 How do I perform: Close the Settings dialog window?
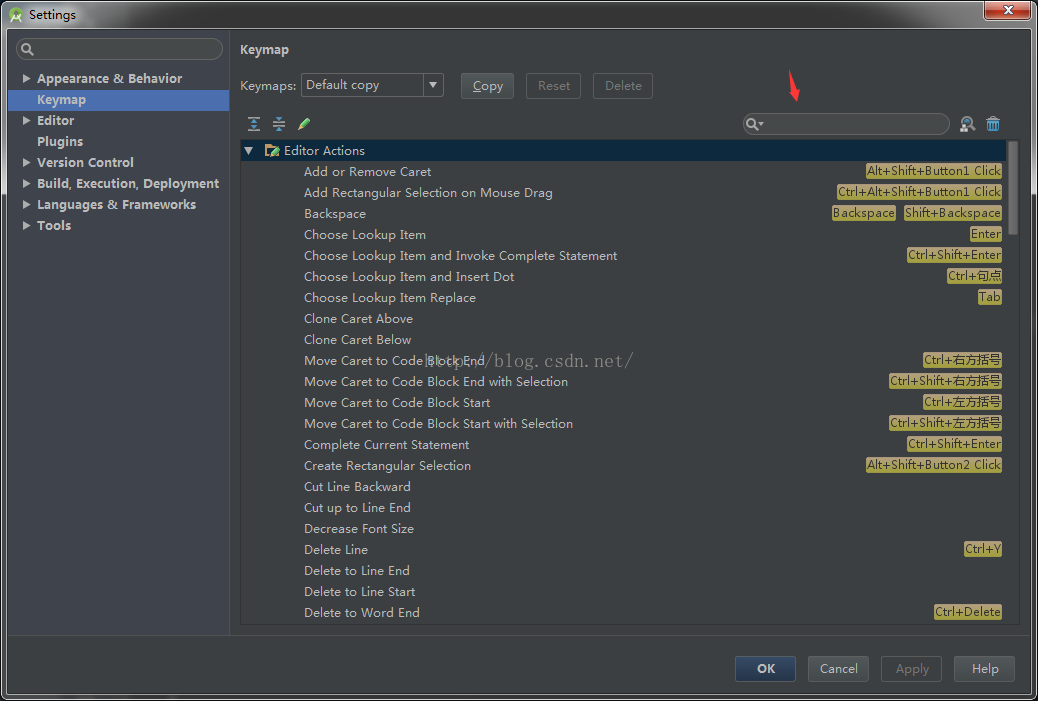click(1007, 10)
